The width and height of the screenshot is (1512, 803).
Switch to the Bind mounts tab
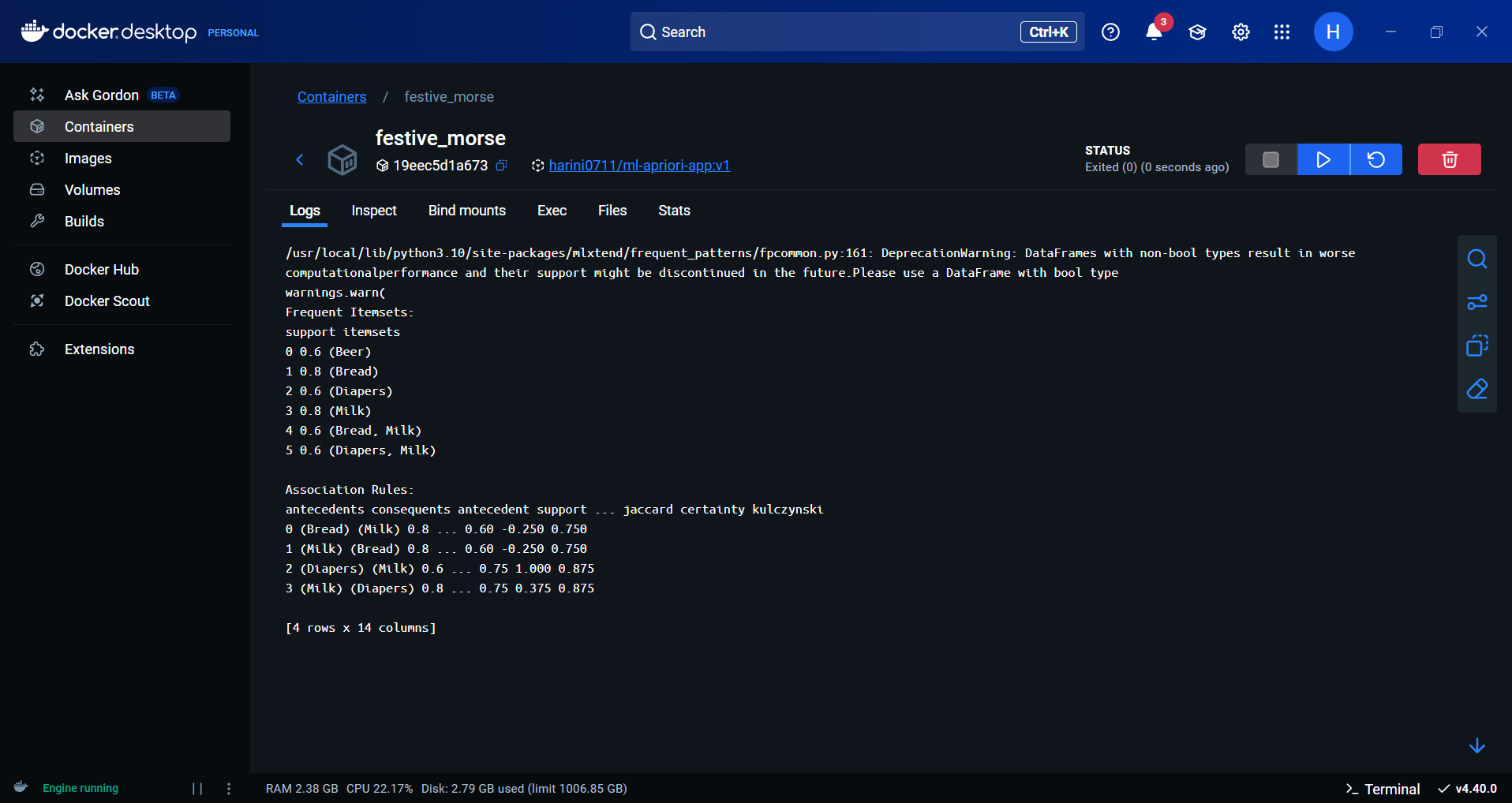[467, 211]
